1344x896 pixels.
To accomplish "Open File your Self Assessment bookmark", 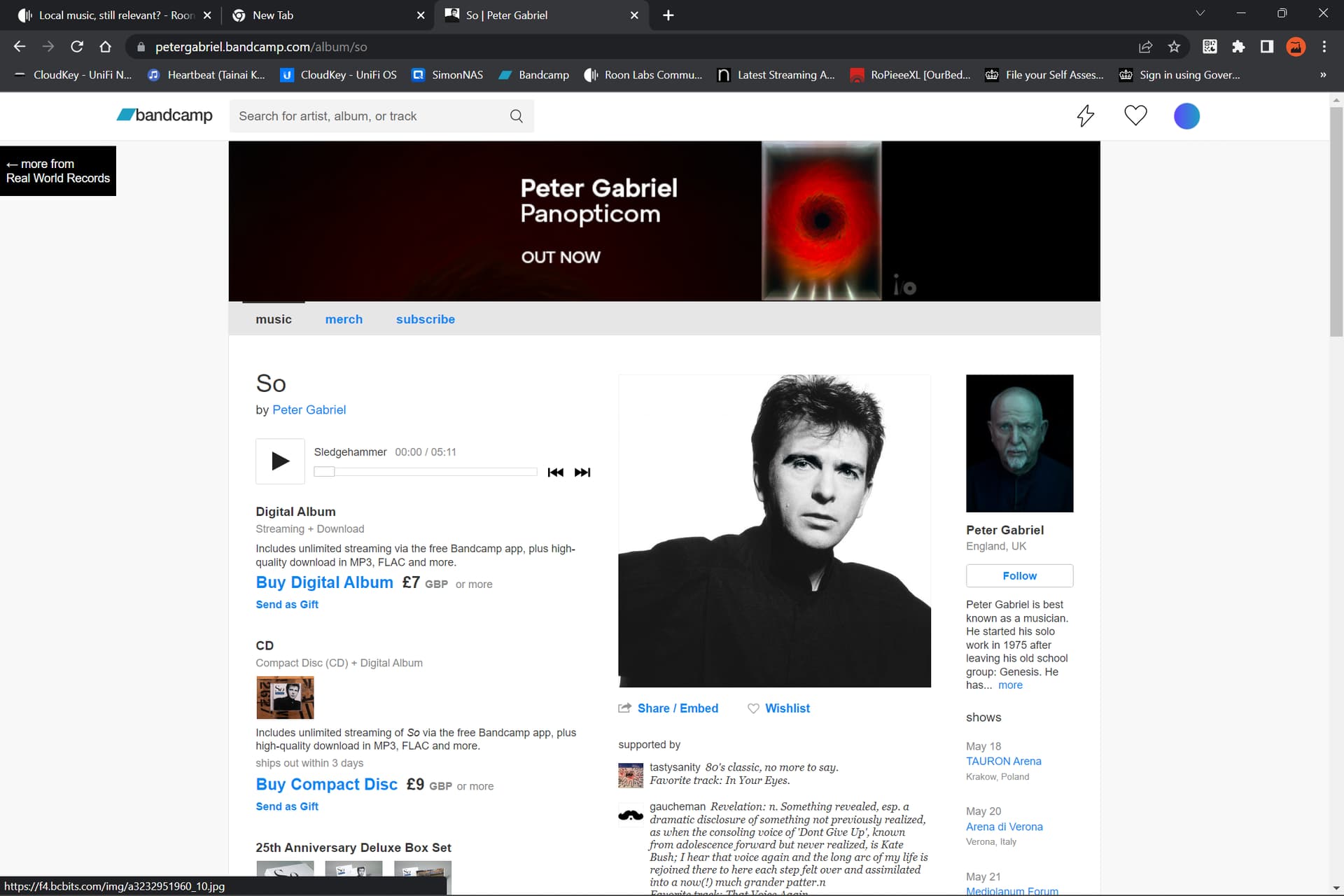I will [1044, 75].
